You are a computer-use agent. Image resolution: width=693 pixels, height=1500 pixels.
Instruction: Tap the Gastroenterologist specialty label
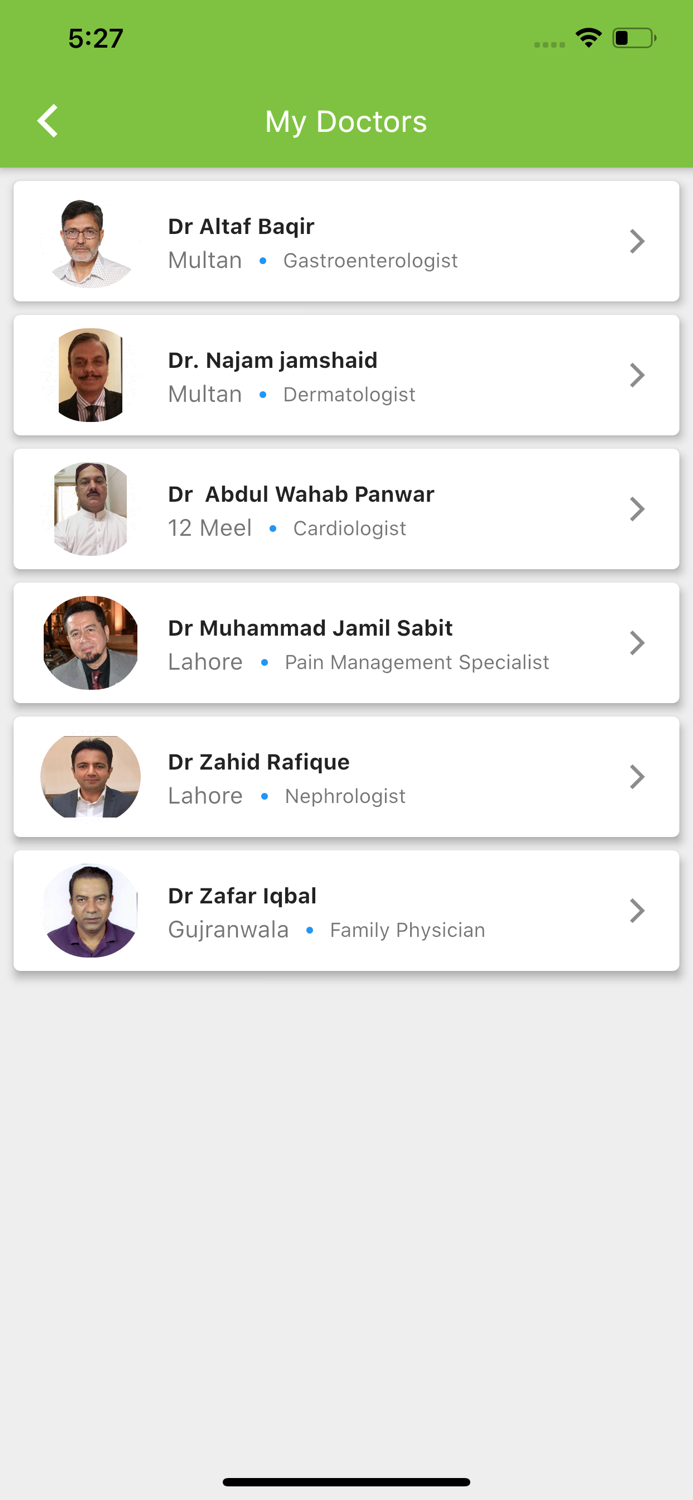[370, 260]
